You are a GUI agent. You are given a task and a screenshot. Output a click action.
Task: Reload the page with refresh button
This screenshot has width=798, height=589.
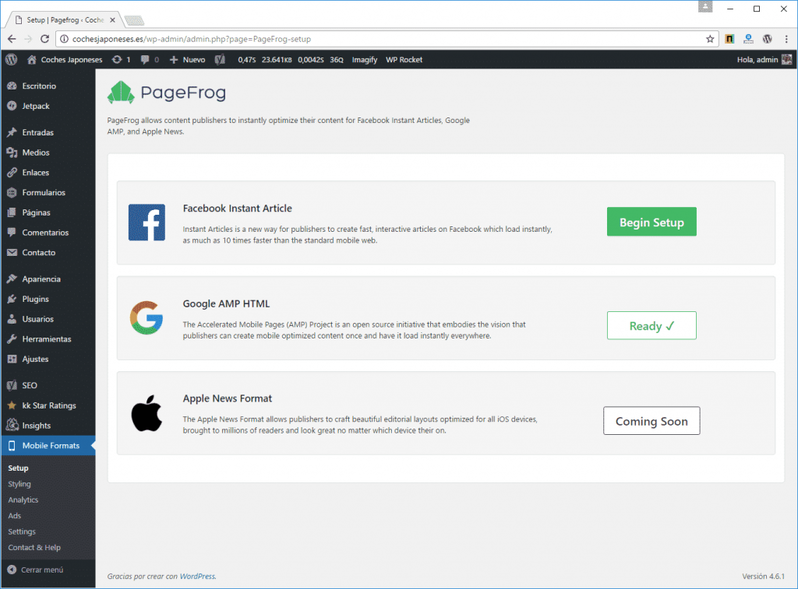tap(45, 39)
